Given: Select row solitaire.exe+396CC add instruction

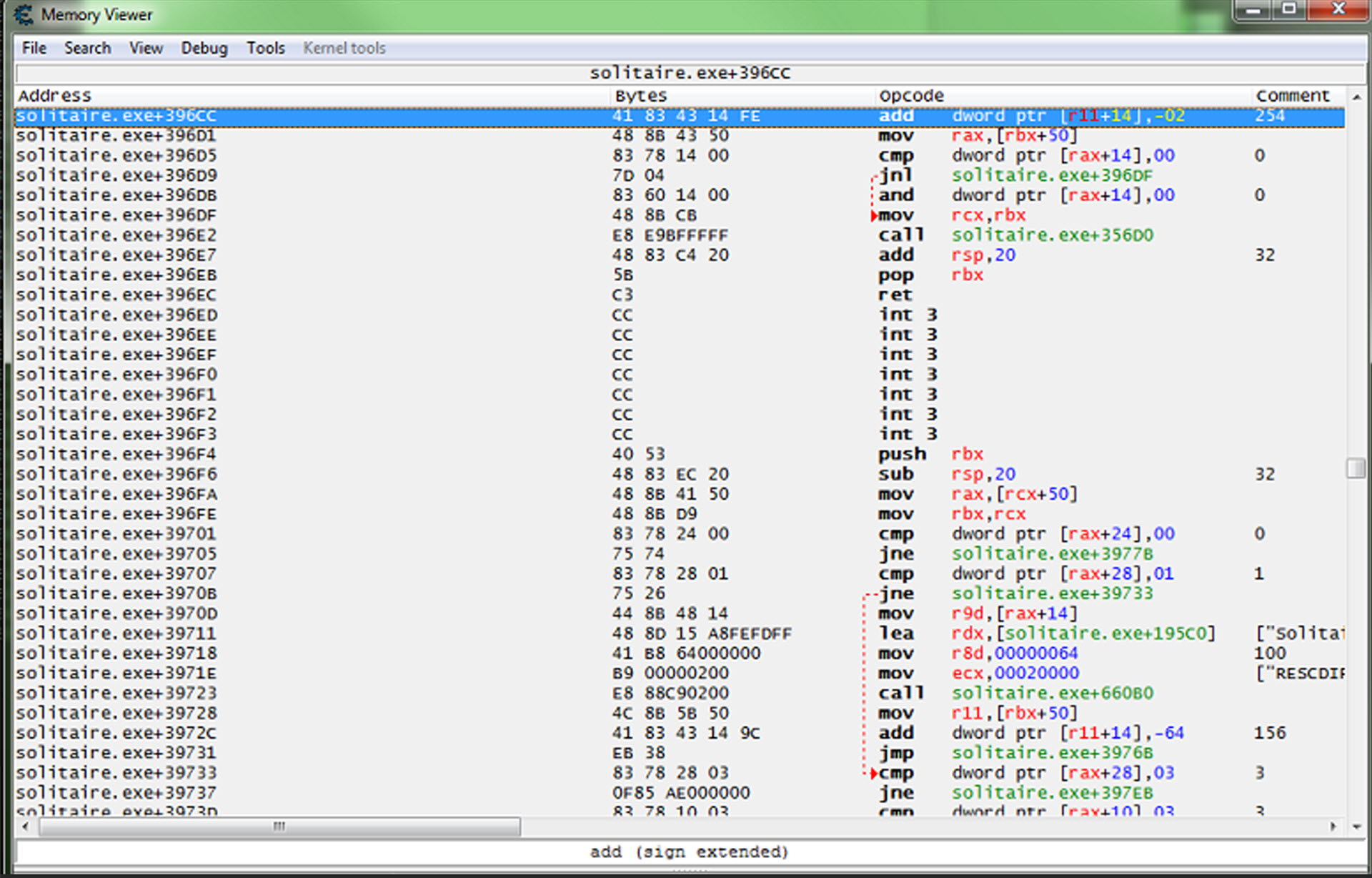Looking at the screenshot, I should tap(679, 116).
